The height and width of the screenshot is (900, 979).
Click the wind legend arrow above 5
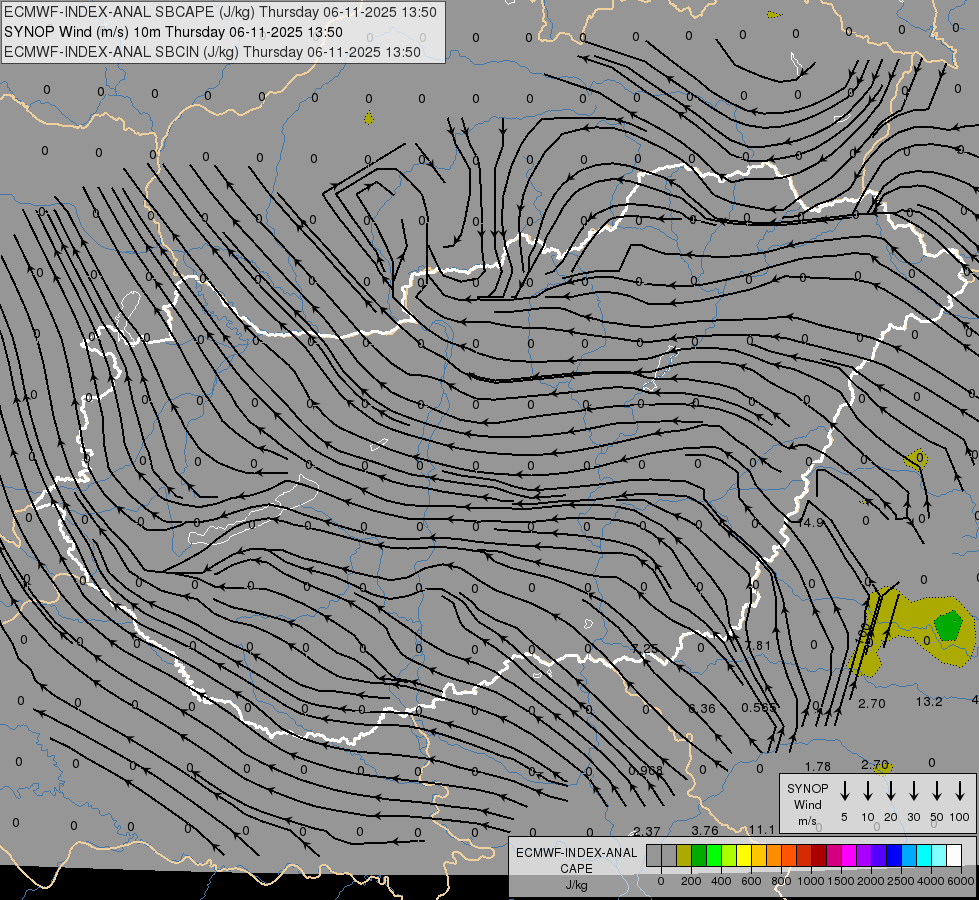tap(844, 791)
